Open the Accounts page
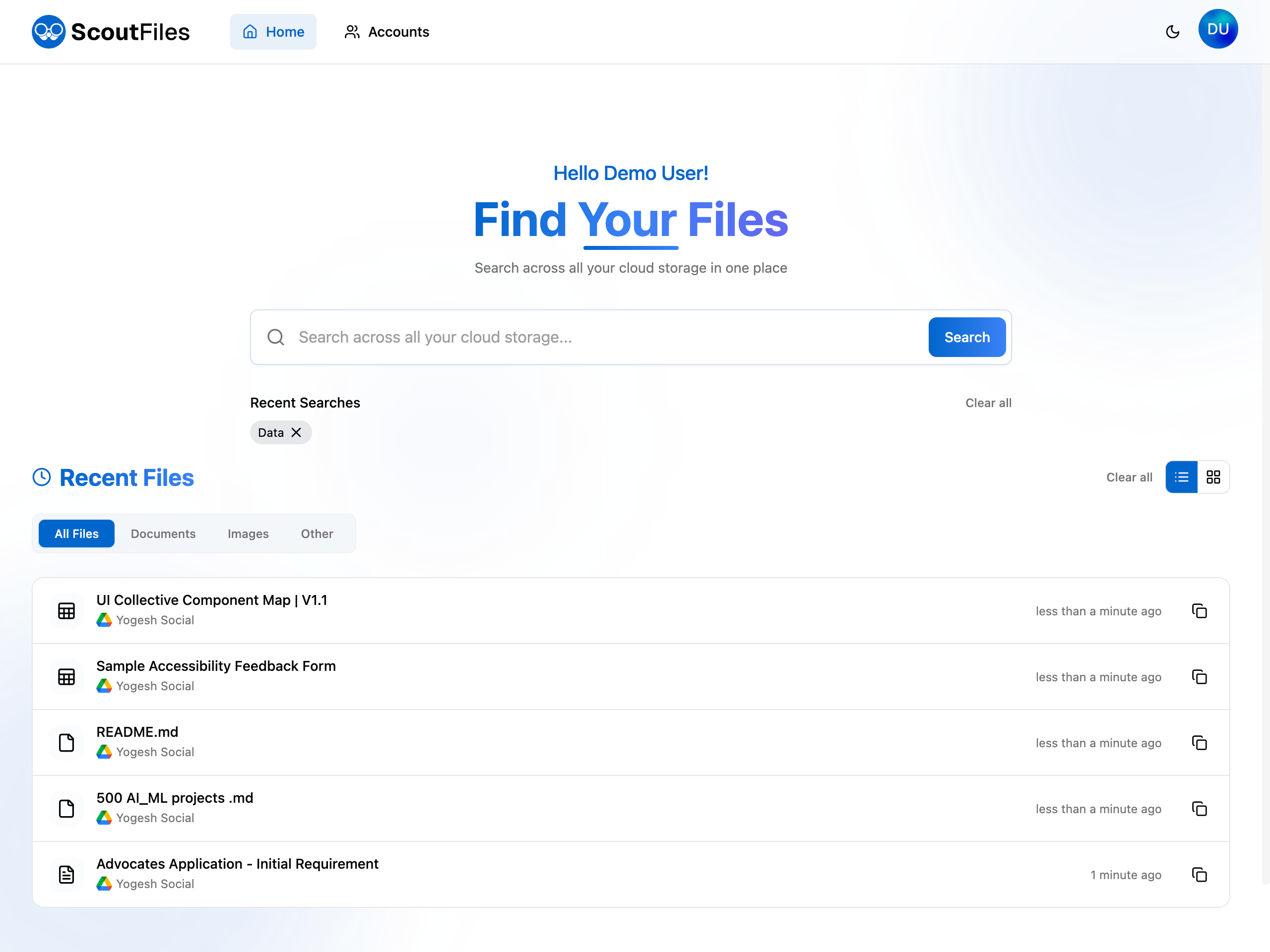 (x=386, y=32)
